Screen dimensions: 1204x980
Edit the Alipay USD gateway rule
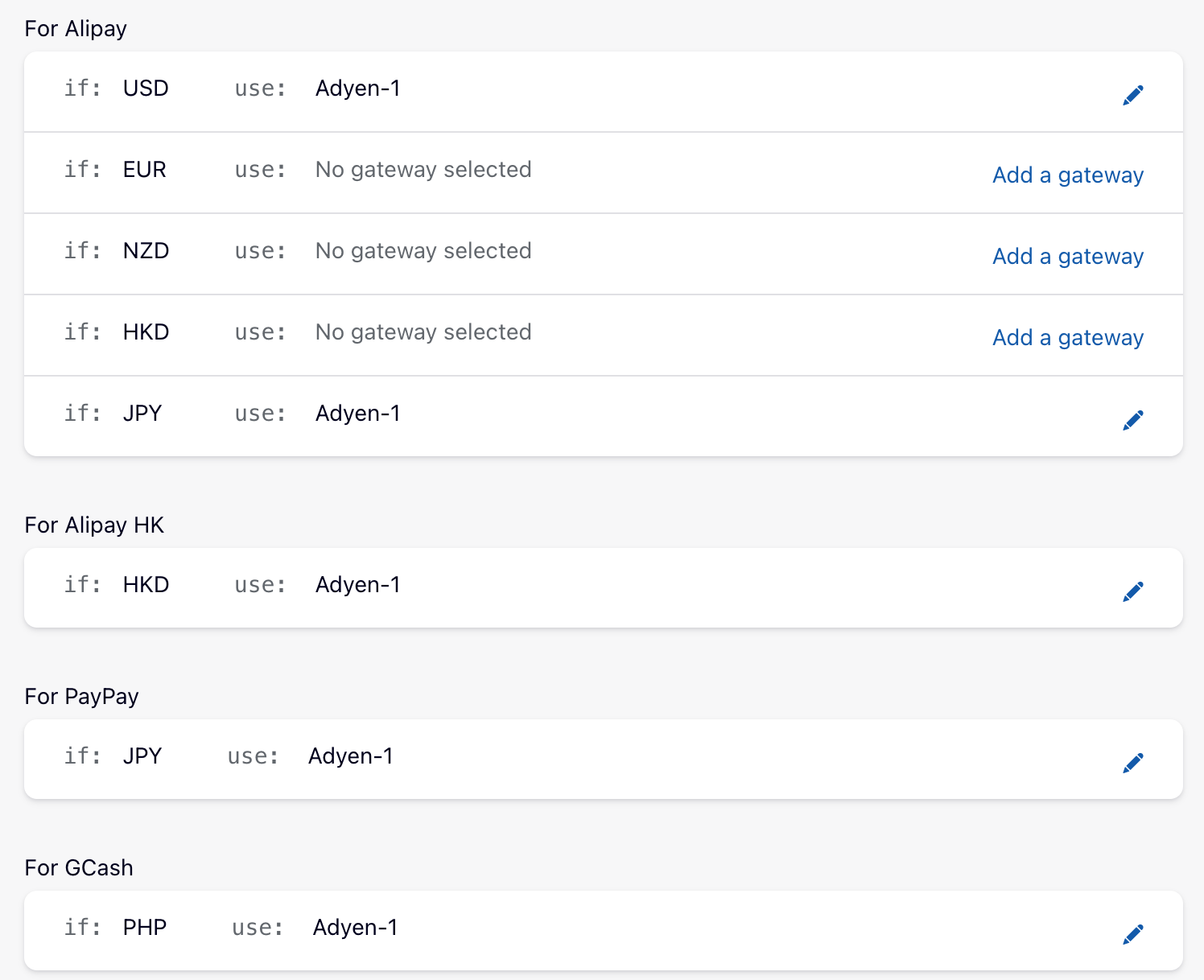click(1133, 95)
